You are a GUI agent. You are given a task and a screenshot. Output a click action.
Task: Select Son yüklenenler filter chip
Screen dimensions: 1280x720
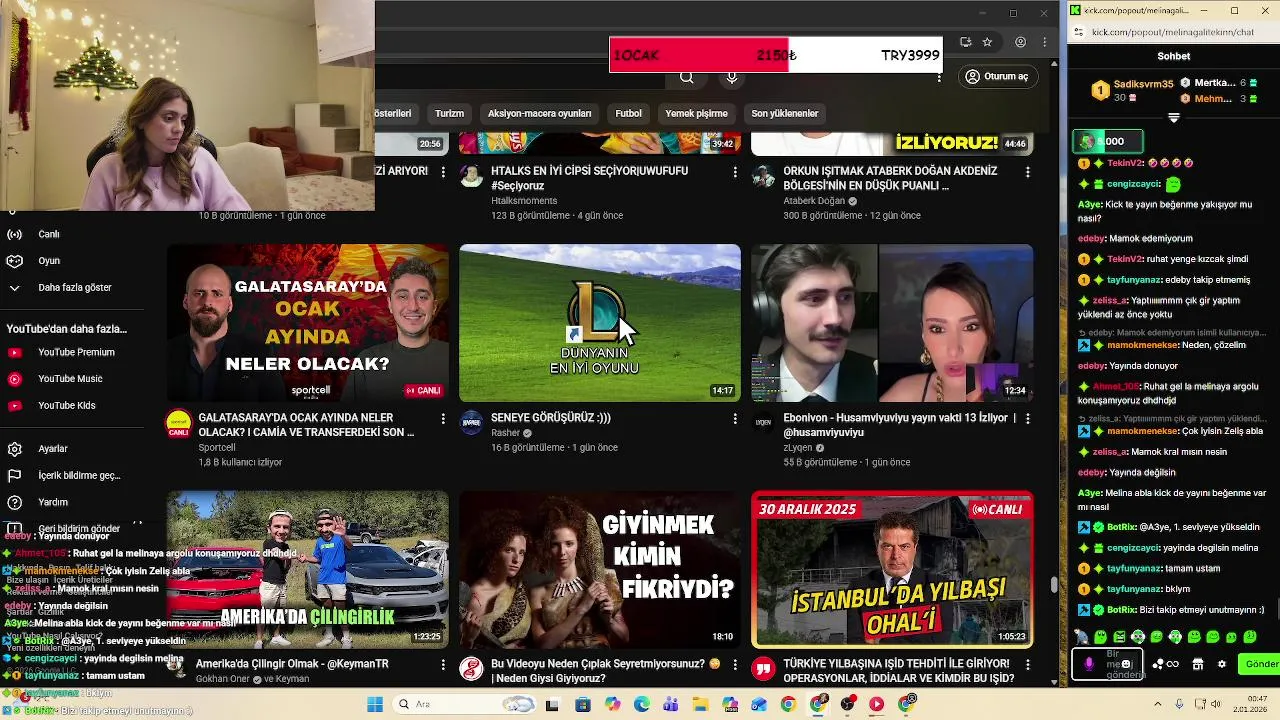785,114
